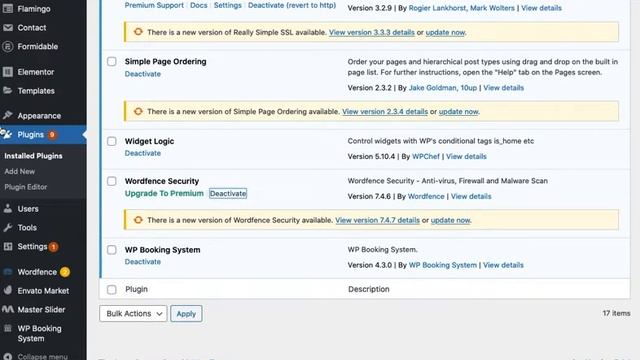The width and height of the screenshot is (640, 360).
Task: Open Rogier Lankhorst author link
Action: [437, 8]
